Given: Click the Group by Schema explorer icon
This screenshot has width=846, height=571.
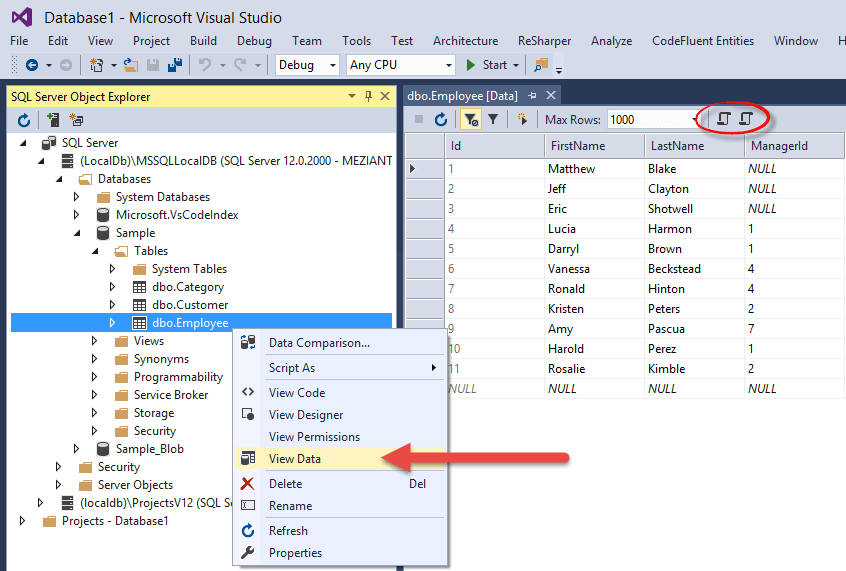Looking at the screenshot, I should (76, 120).
